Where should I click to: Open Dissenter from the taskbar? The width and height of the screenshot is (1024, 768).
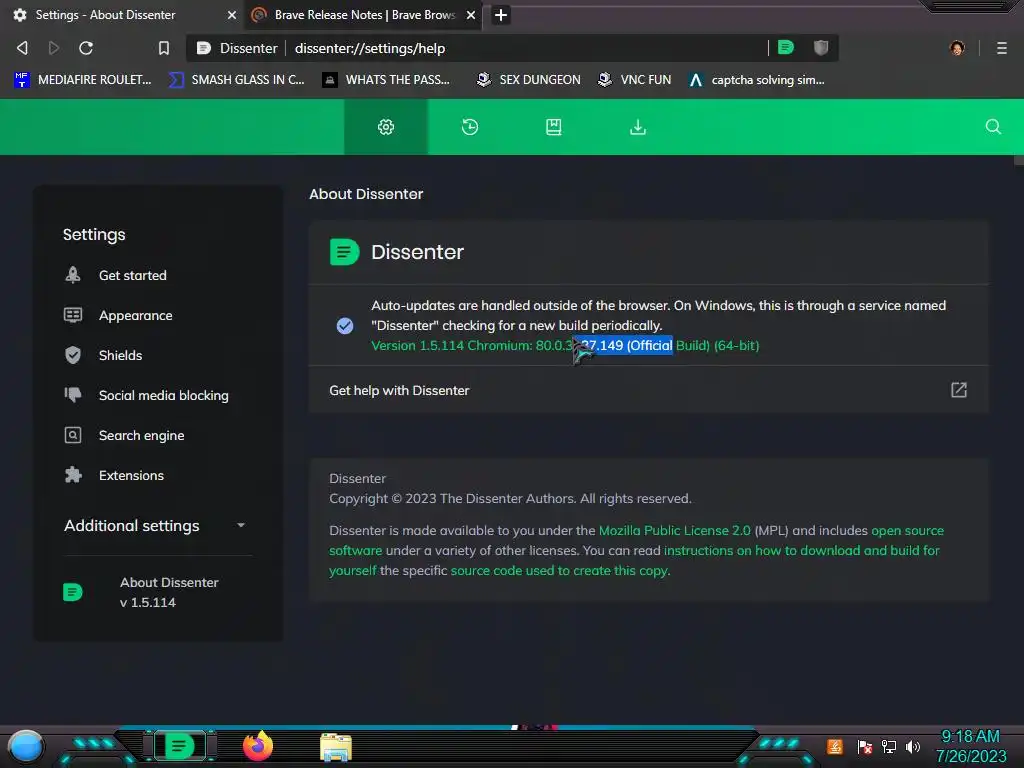coord(180,746)
